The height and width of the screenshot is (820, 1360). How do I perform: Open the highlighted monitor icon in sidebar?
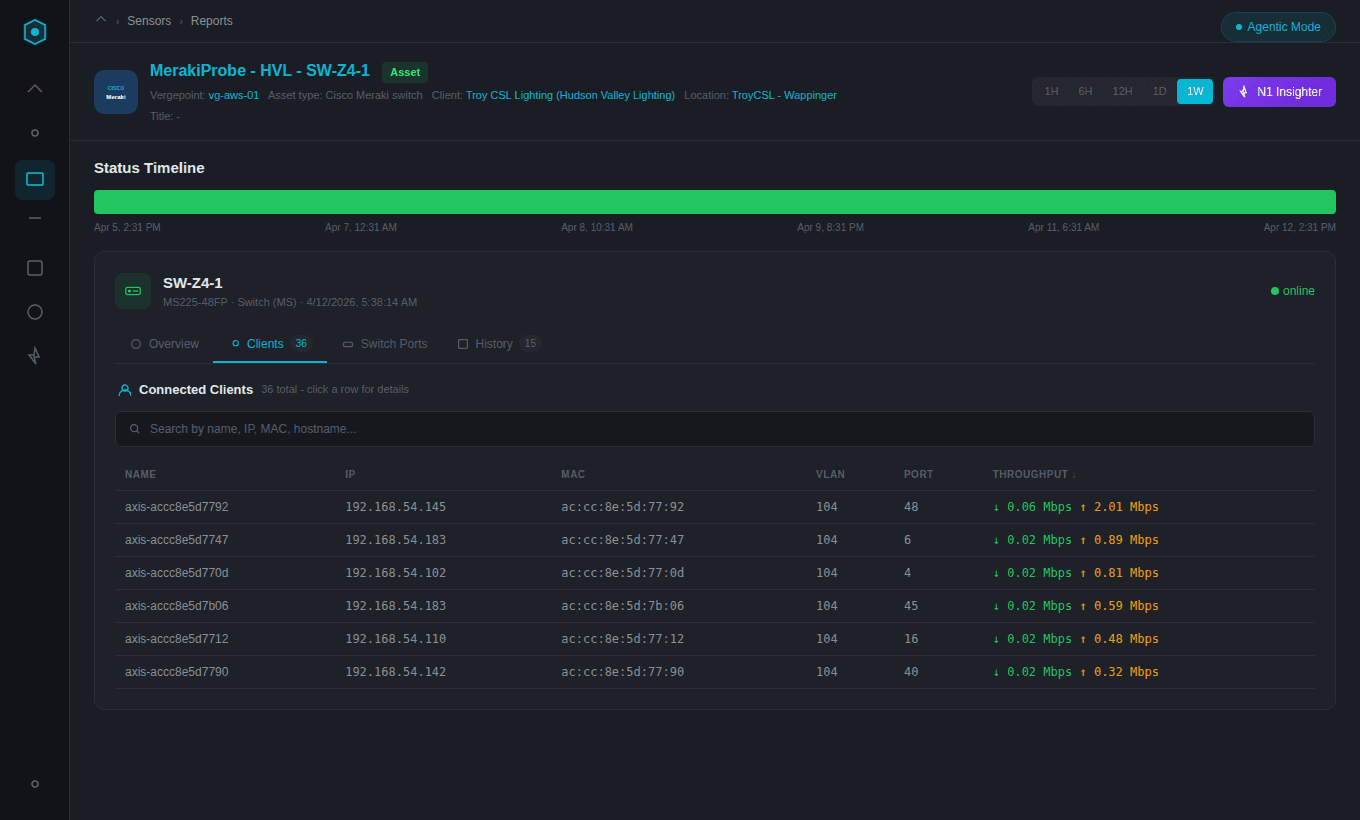pyautogui.click(x=35, y=180)
